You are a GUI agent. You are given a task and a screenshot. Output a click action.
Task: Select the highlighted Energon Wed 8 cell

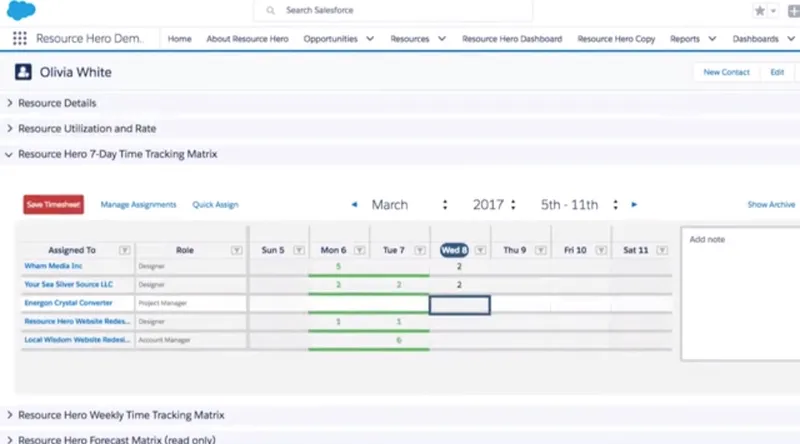[x=460, y=305]
